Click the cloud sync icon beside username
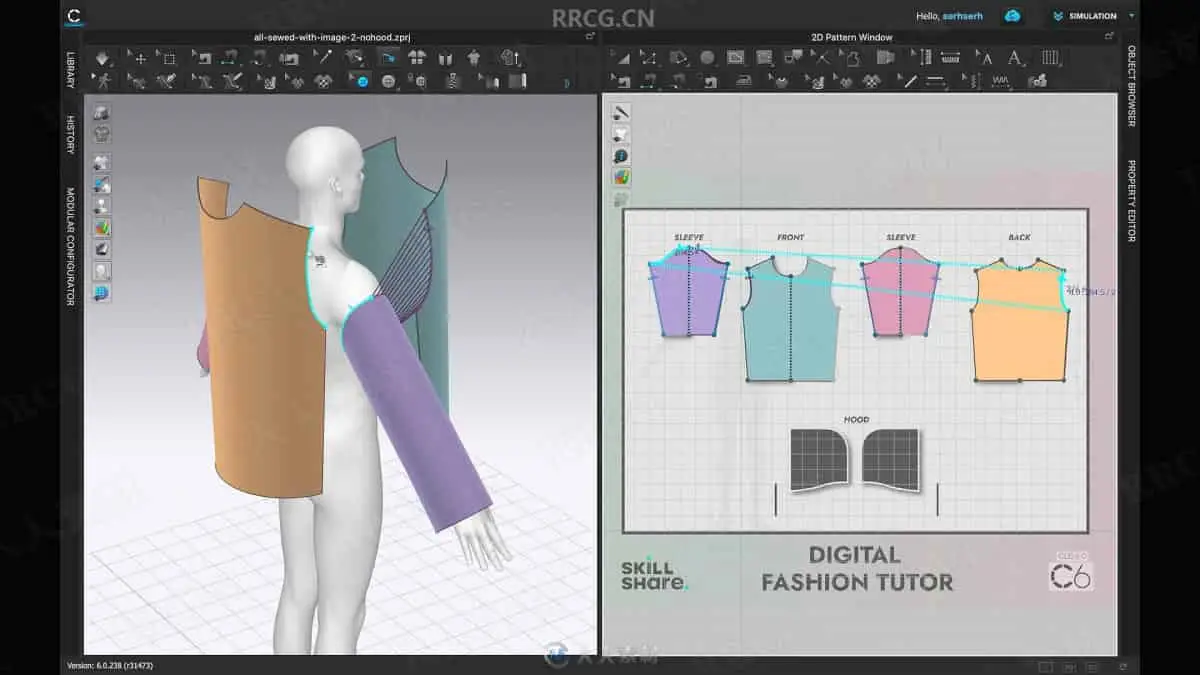 1013,16
